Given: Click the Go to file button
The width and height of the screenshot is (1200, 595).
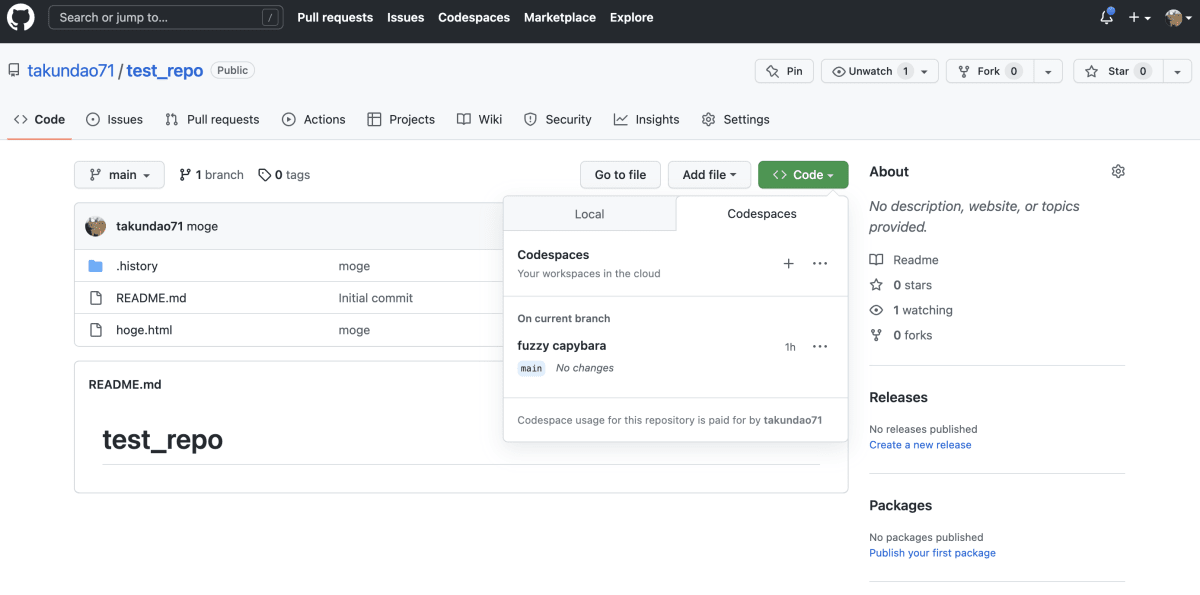Looking at the screenshot, I should click(x=620, y=174).
